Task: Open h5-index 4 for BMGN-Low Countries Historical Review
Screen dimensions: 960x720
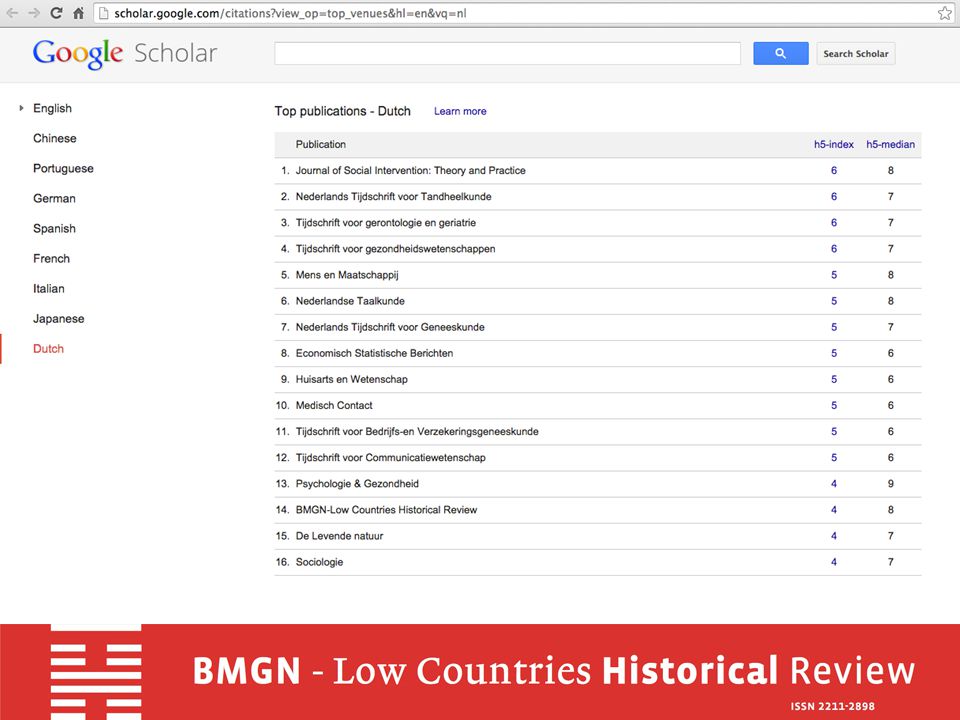Action: click(x=833, y=510)
